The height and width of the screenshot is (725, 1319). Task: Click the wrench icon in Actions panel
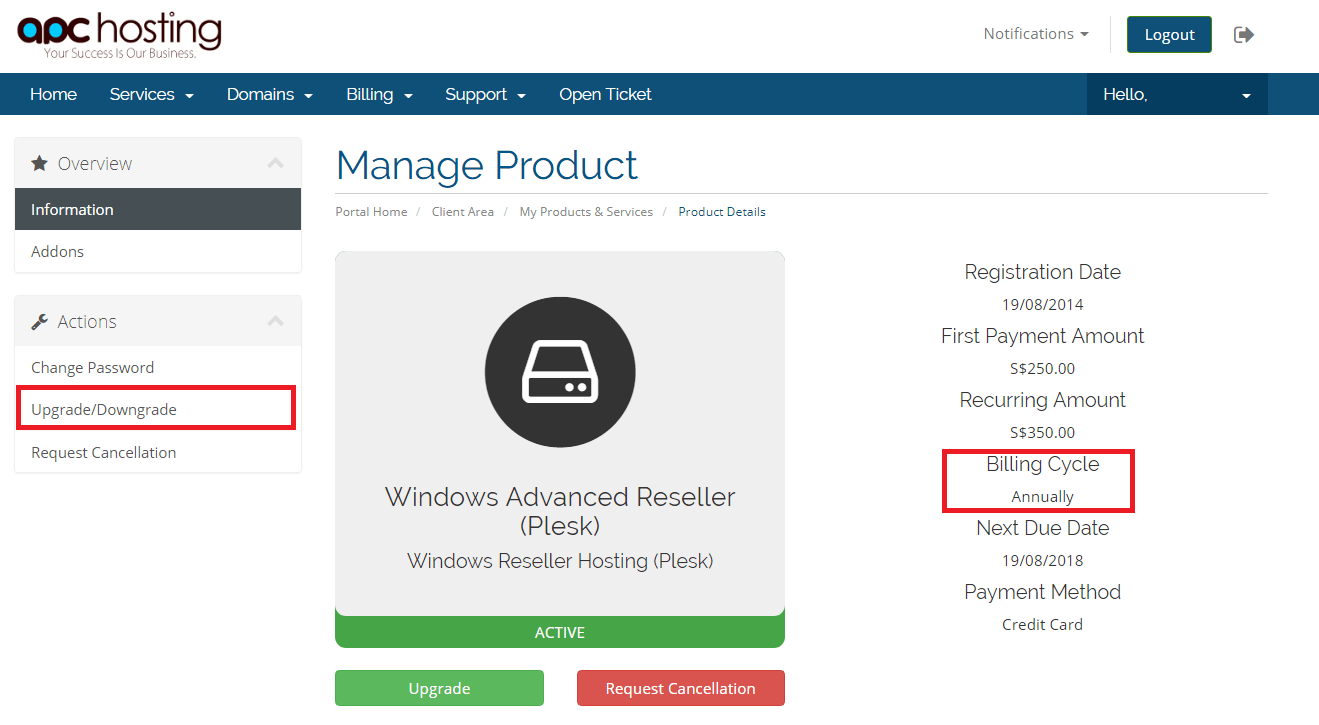[x=39, y=321]
